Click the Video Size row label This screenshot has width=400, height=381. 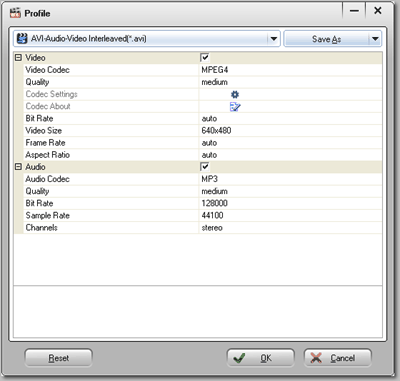44,131
